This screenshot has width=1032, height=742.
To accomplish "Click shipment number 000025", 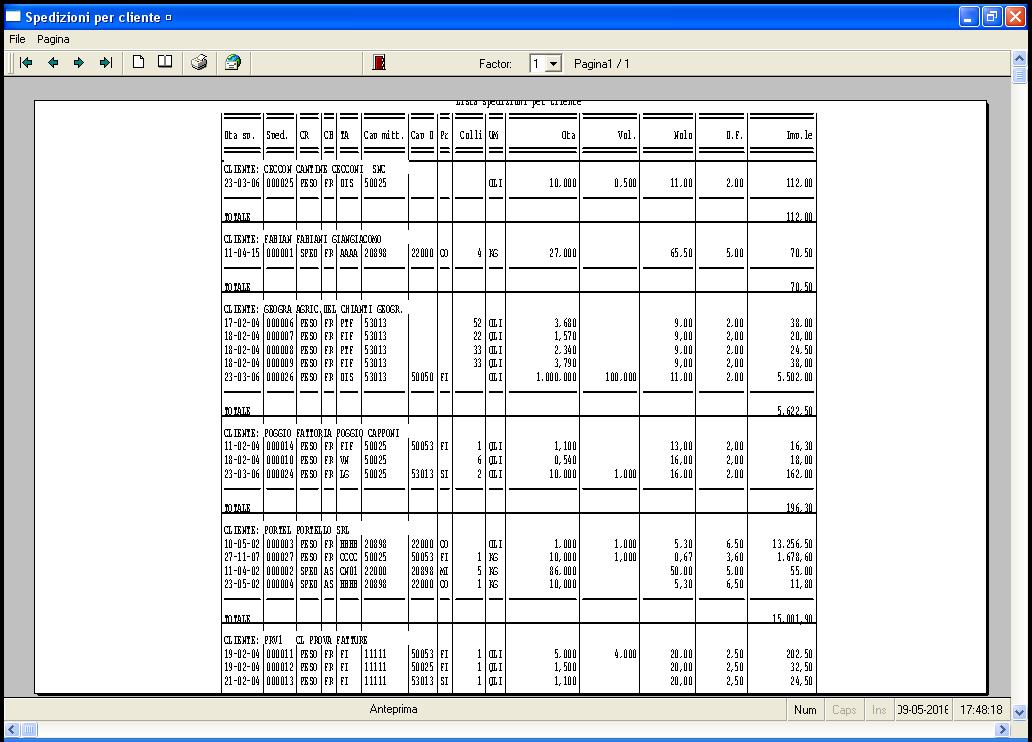I will [x=280, y=183].
